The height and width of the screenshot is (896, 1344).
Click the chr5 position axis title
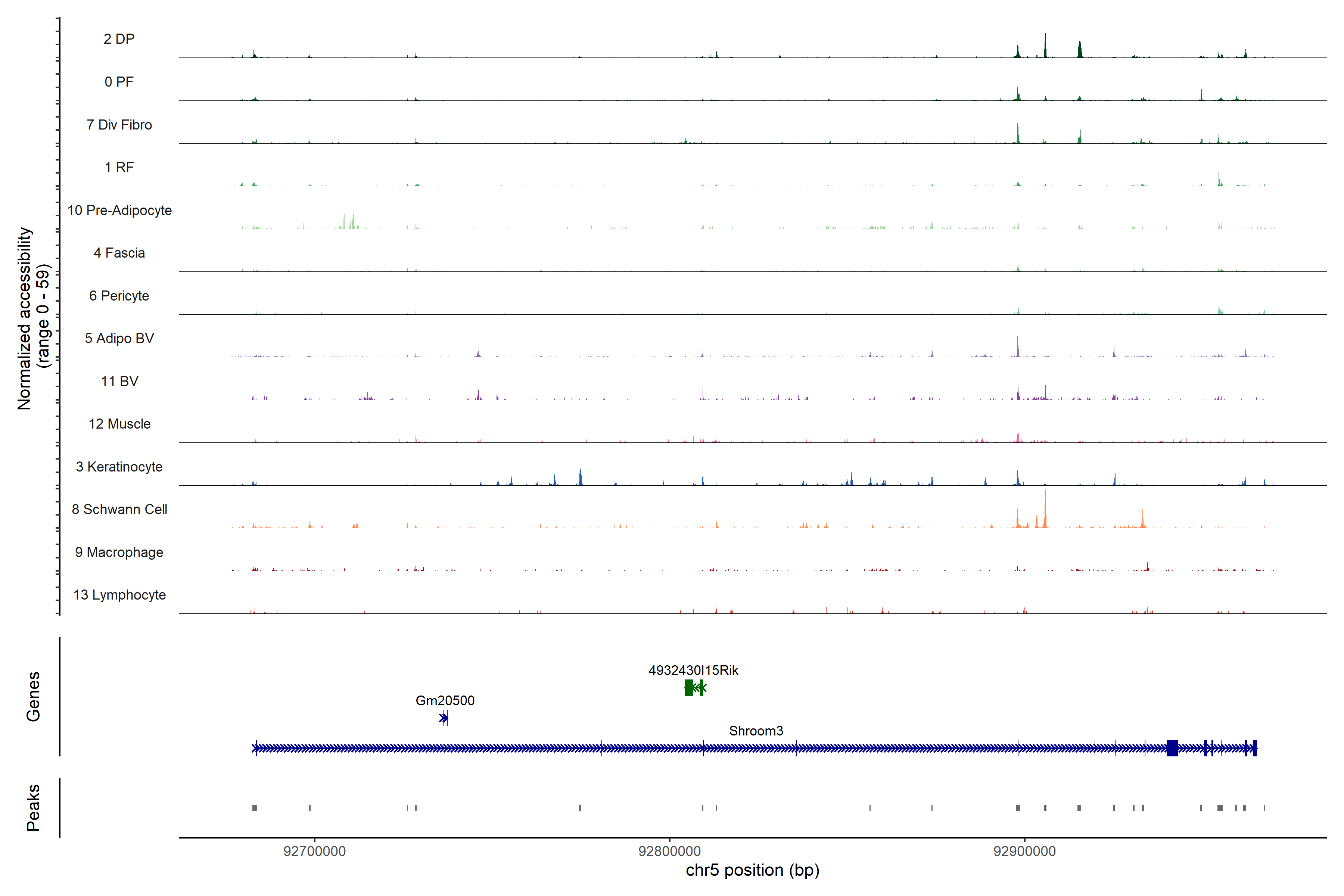(752, 870)
